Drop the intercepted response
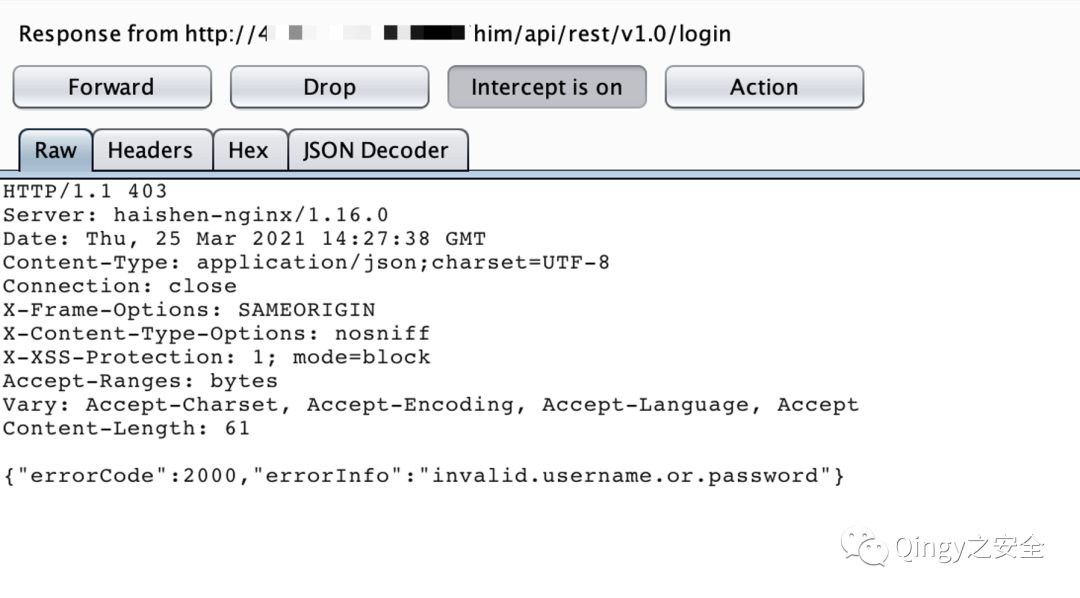 pyautogui.click(x=329, y=87)
